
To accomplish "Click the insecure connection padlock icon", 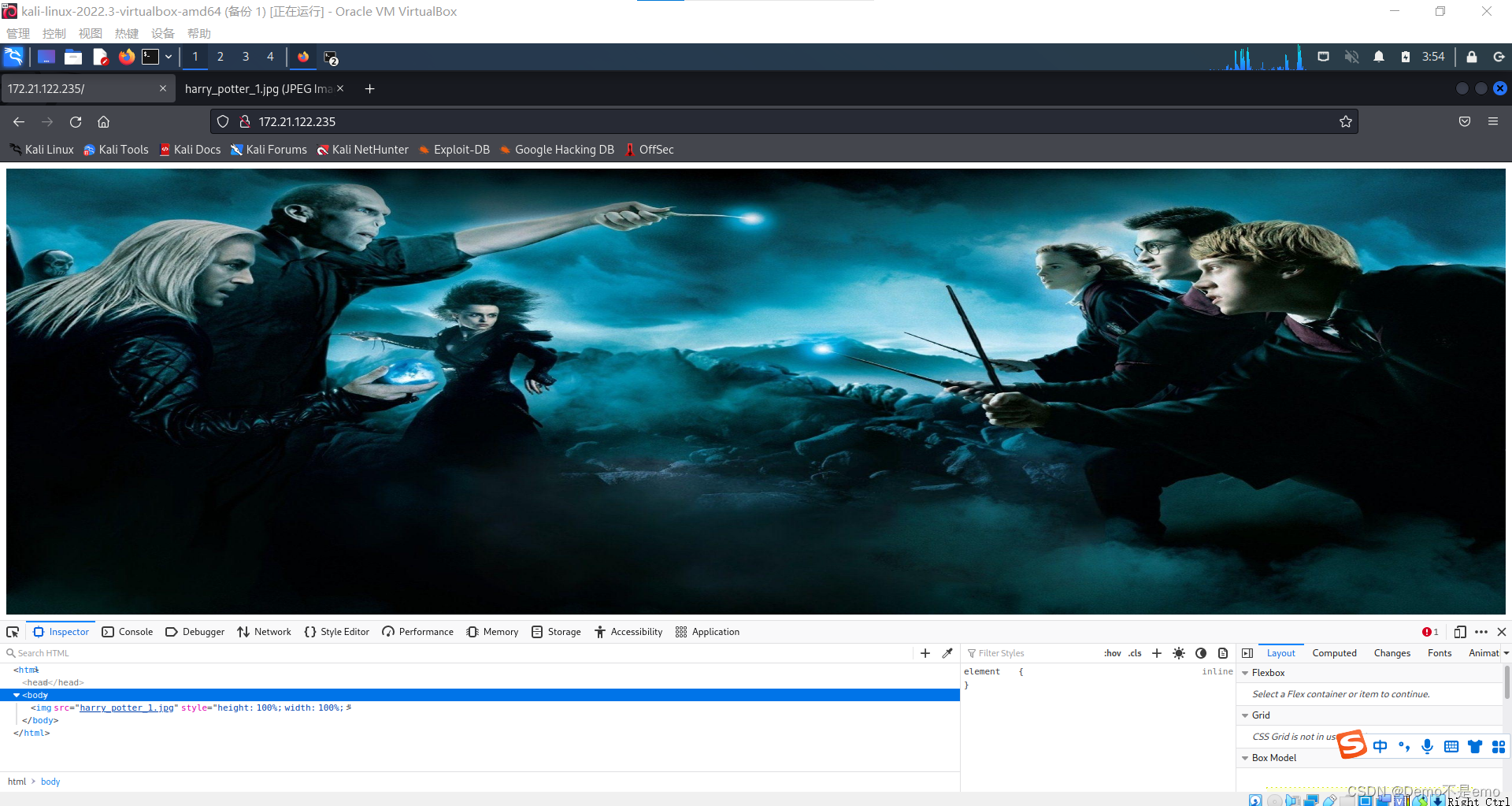I will tap(245, 121).
